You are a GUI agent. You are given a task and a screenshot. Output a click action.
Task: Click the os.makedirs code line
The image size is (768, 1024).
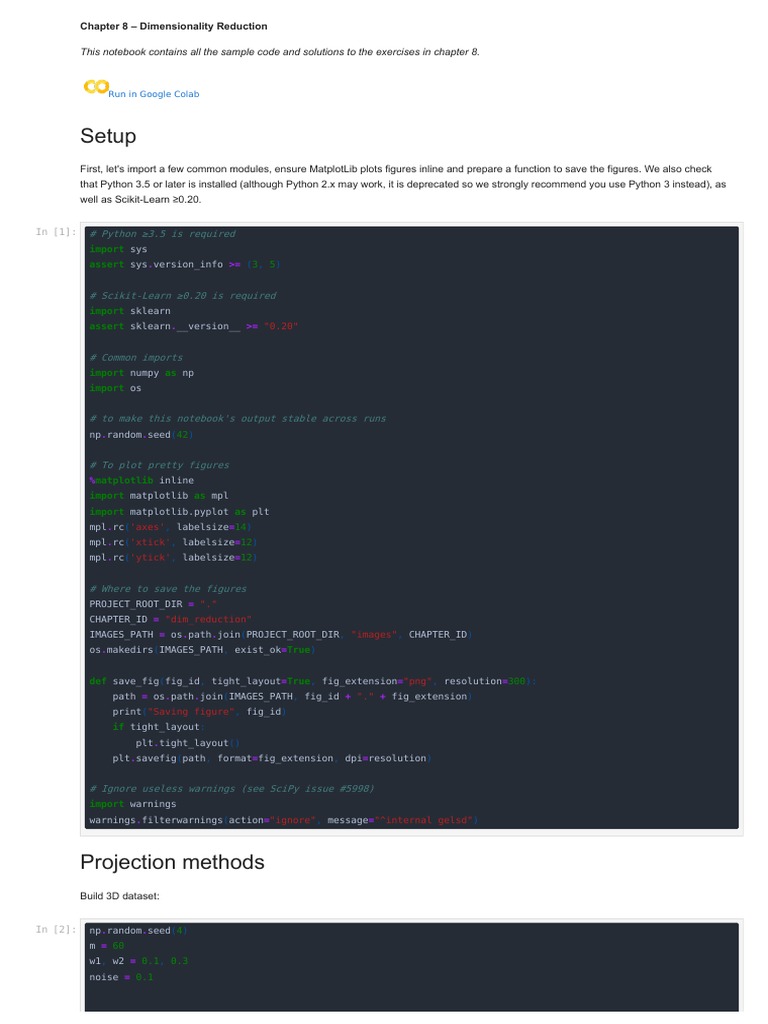point(202,650)
